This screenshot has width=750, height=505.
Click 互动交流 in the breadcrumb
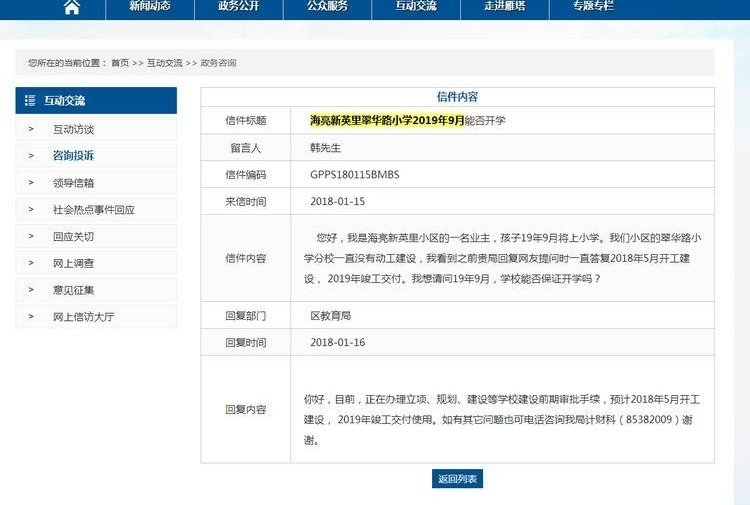pos(165,63)
